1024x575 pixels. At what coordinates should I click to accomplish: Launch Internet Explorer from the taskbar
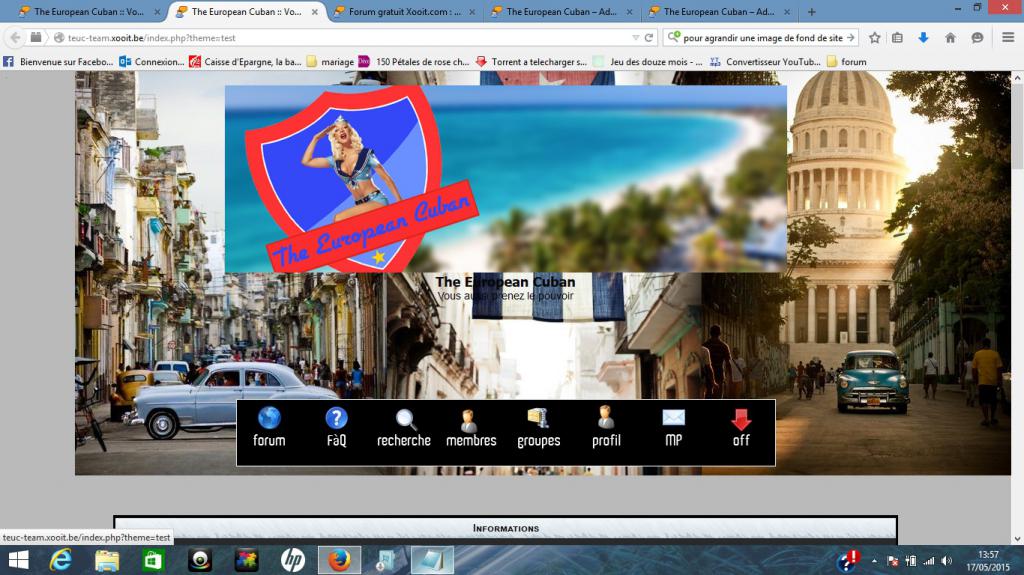61,561
